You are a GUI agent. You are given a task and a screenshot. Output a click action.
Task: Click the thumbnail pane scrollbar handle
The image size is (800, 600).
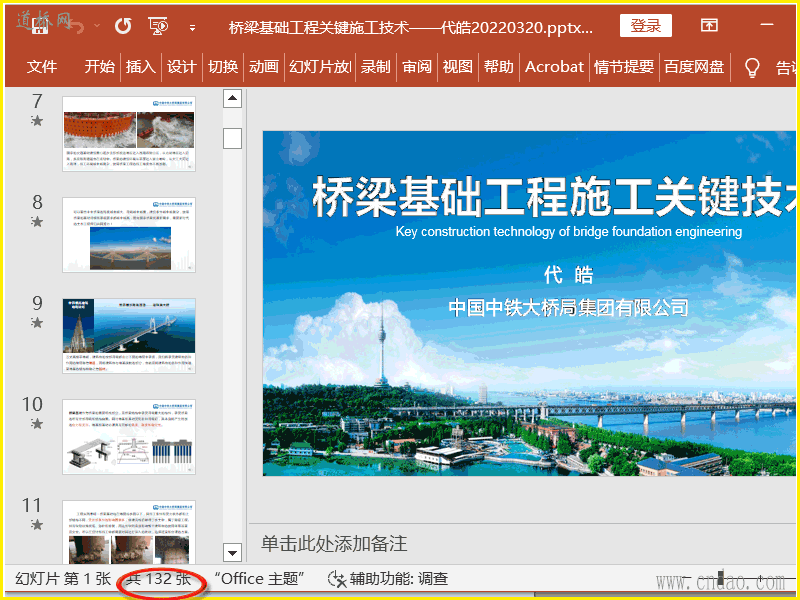[x=232, y=138]
